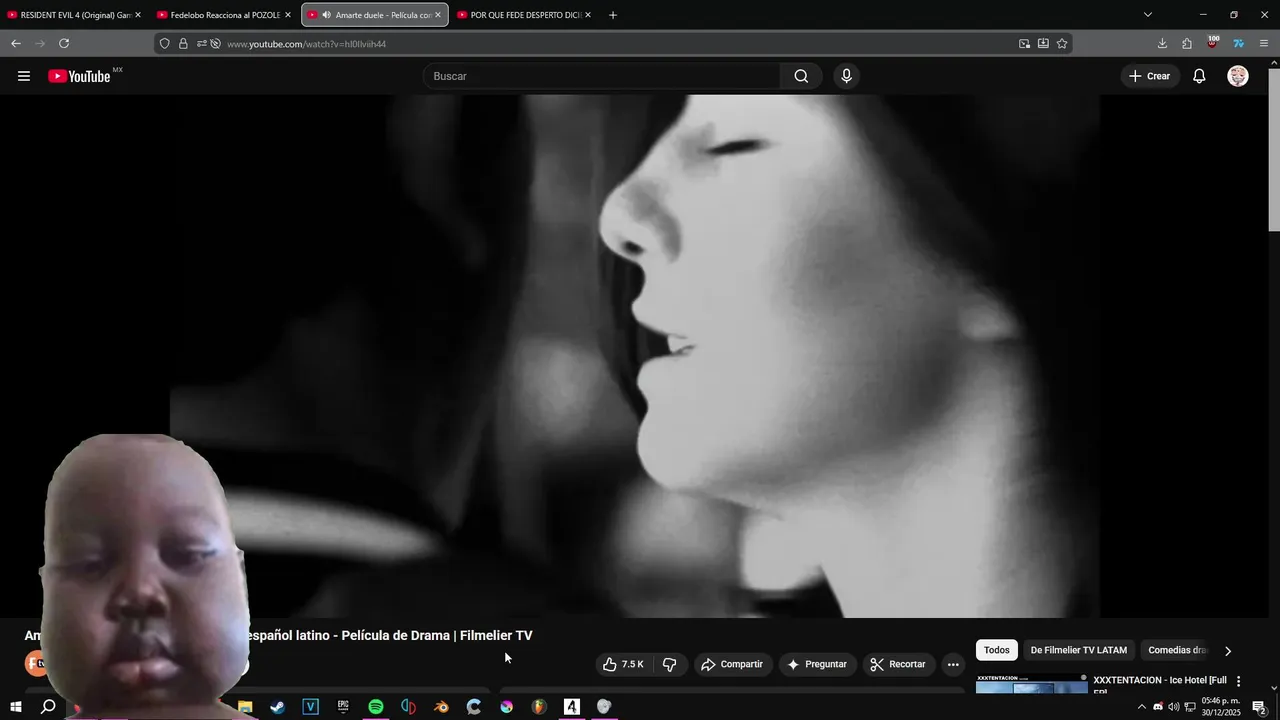Open browser extensions puzzle icon
Viewport: 1280px width, 720px height.
pyautogui.click(x=1187, y=43)
